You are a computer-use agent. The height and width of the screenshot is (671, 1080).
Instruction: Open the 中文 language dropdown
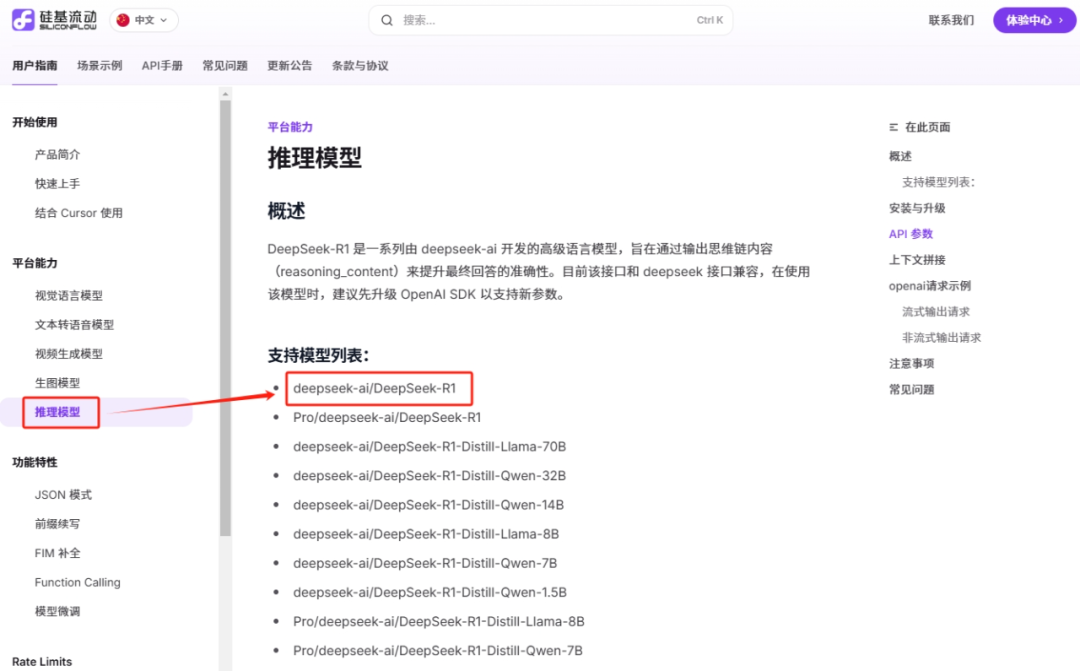click(144, 20)
